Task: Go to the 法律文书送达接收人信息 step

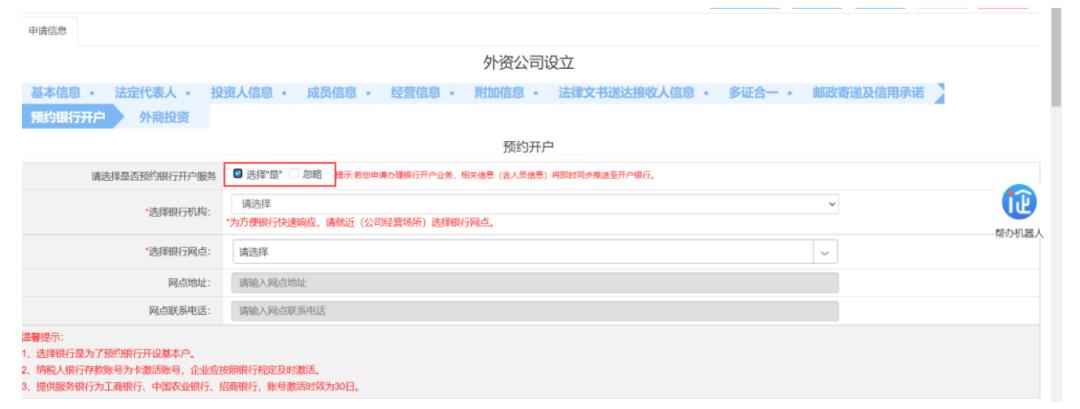Action: tap(626, 93)
